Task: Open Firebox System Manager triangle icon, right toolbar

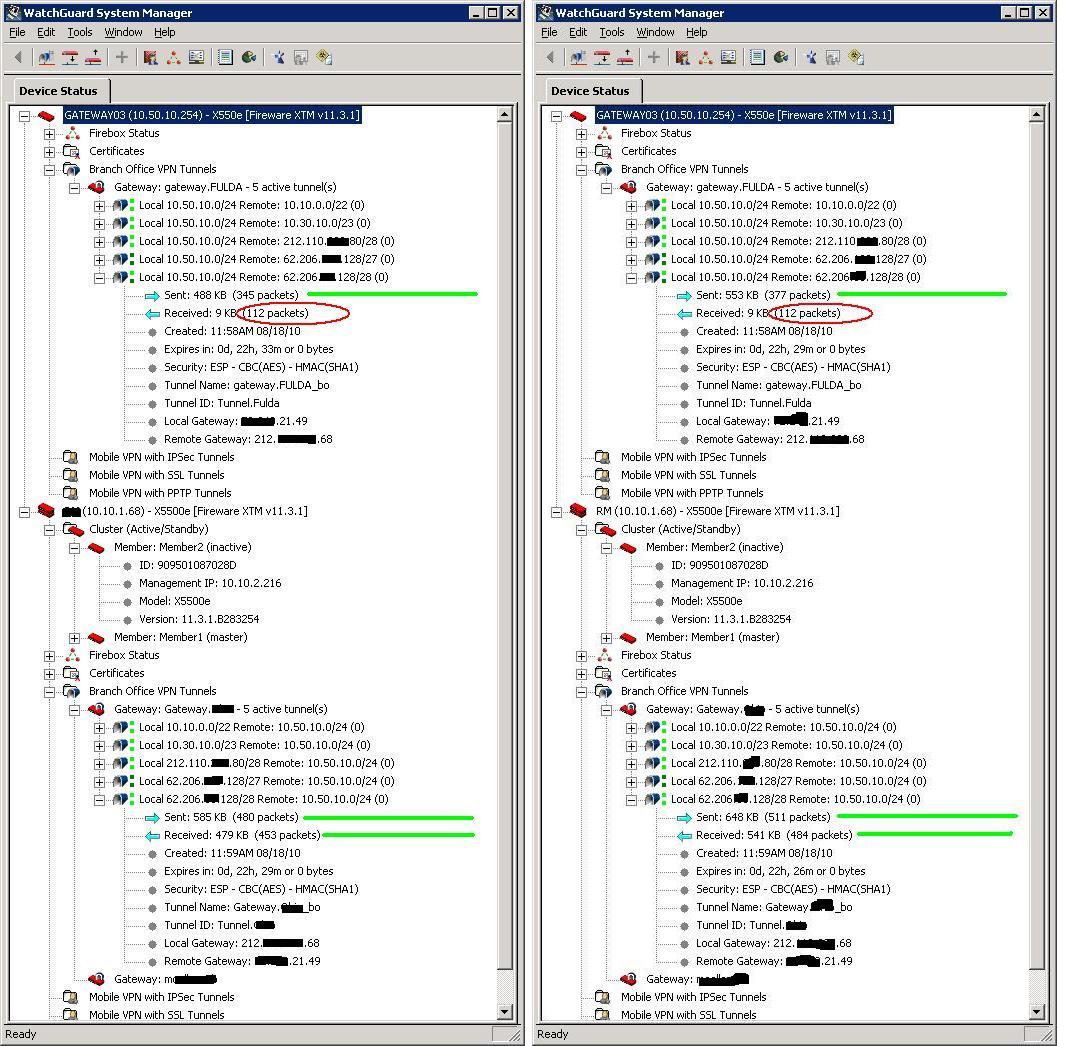Action: (x=706, y=57)
